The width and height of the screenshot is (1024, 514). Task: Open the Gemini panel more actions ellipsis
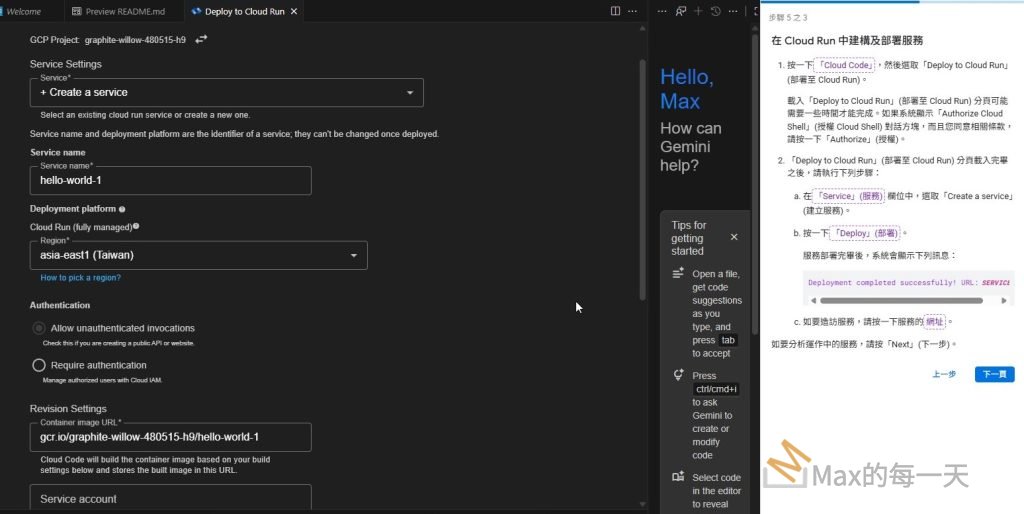pos(733,11)
